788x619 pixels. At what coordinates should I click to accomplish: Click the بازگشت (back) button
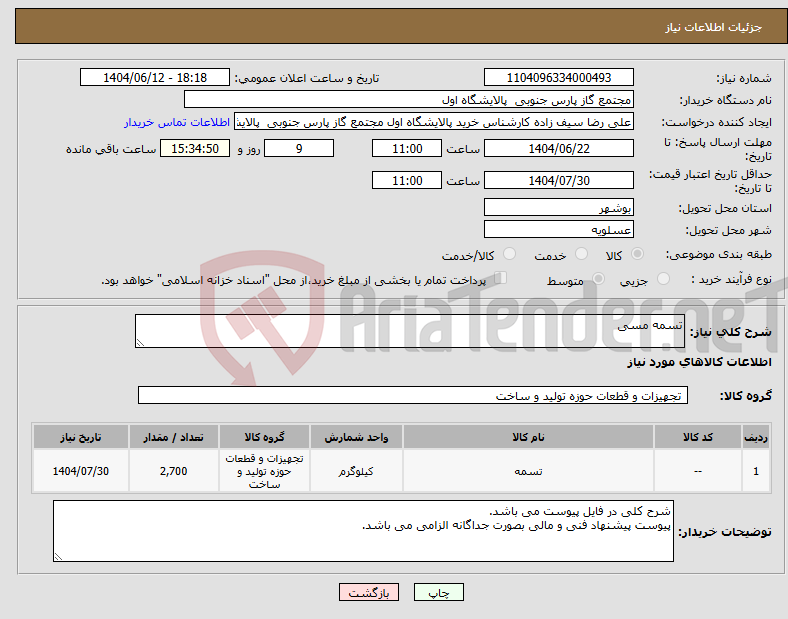tap(369, 592)
